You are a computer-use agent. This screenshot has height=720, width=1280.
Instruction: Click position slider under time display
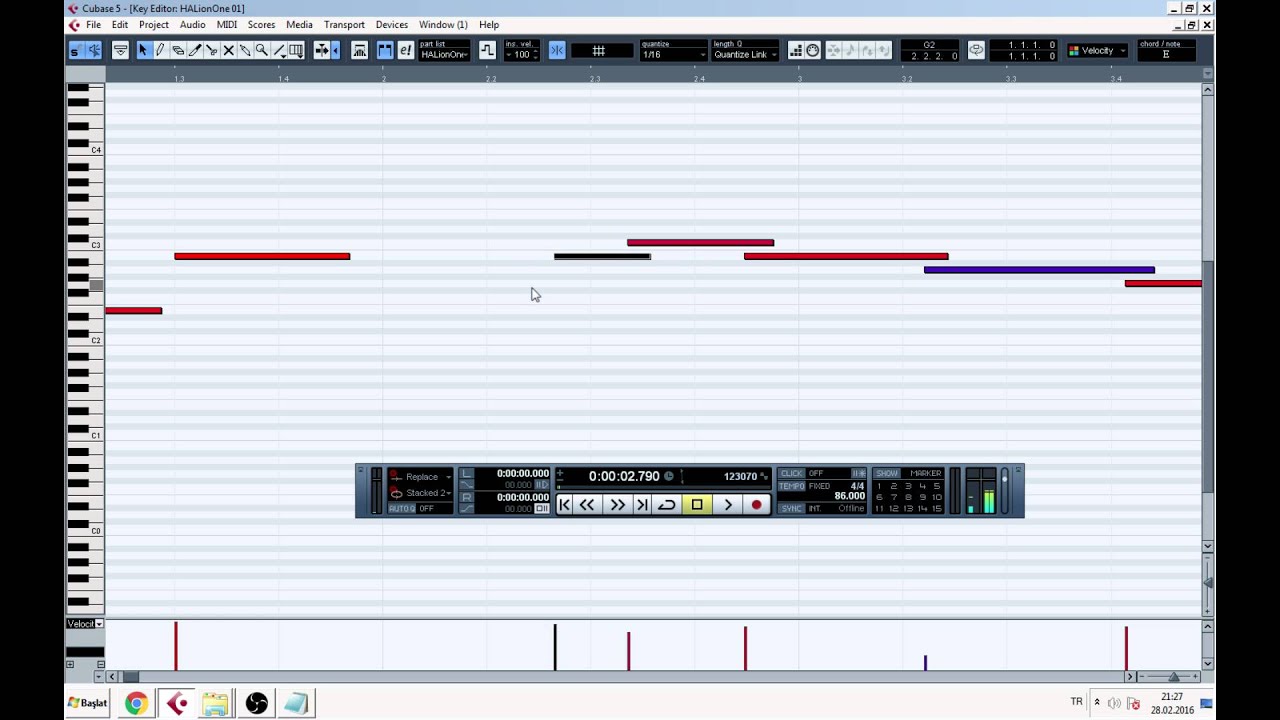click(x=663, y=488)
